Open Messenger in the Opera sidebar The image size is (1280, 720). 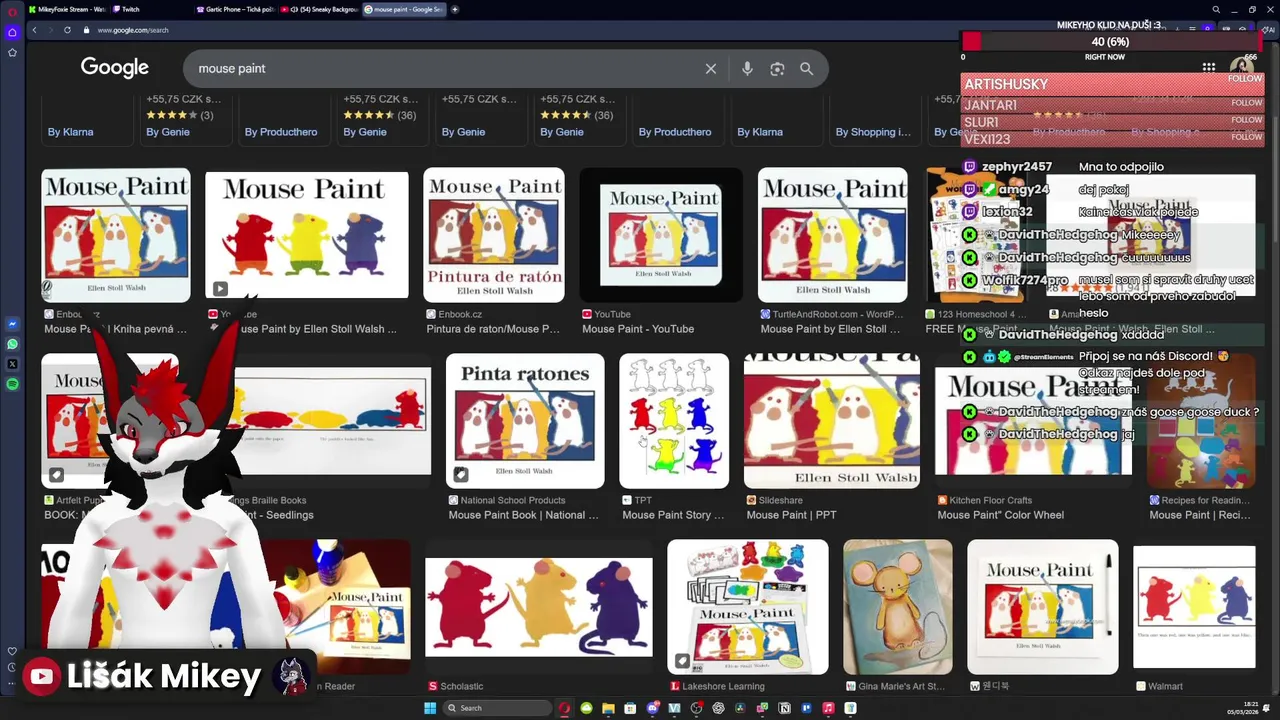click(12, 324)
